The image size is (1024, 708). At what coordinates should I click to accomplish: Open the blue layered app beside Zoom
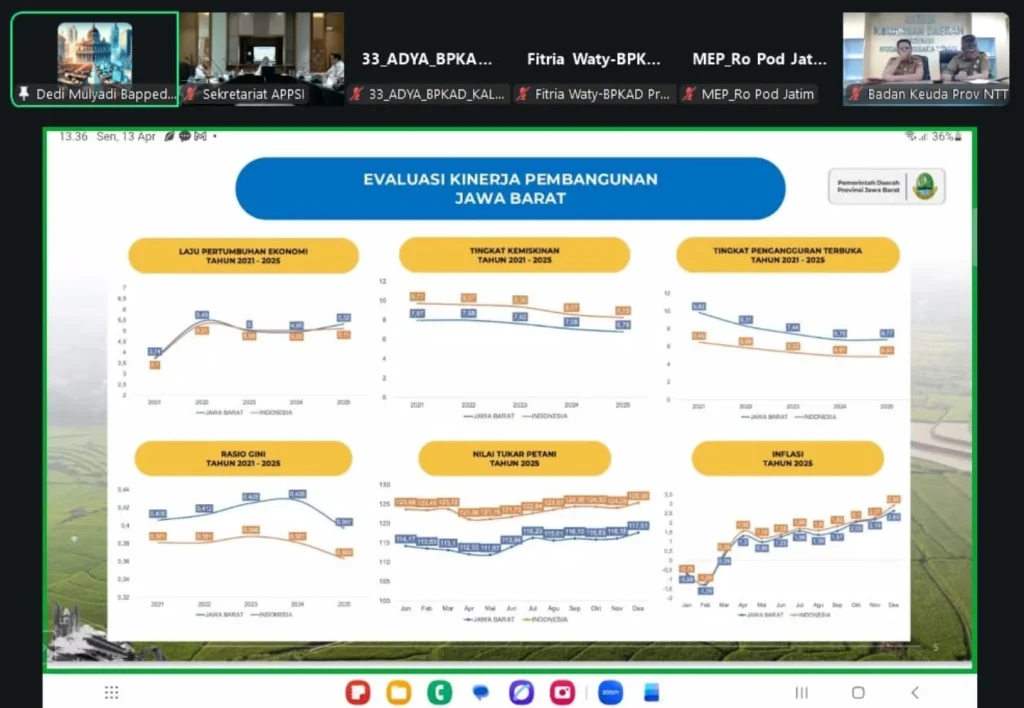[x=652, y=692]
